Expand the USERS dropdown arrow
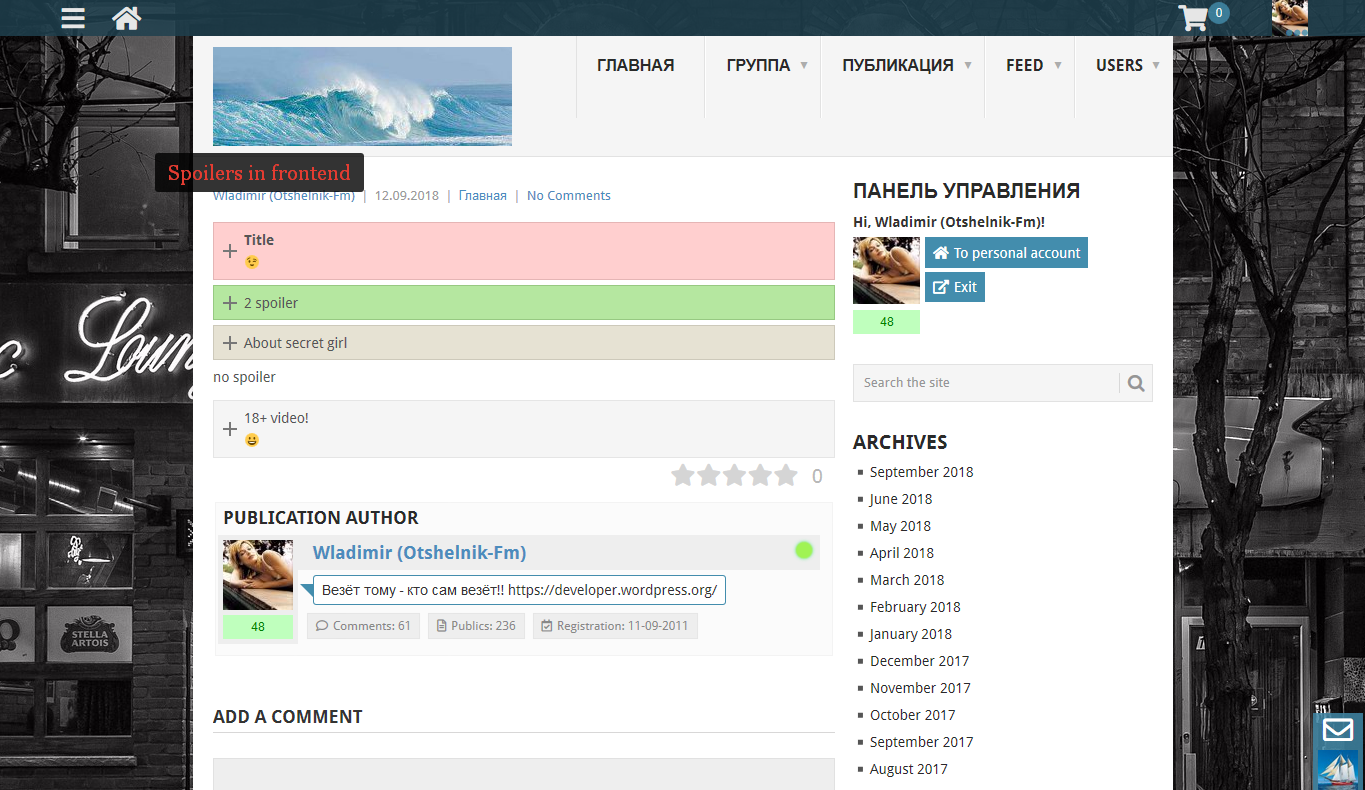 pyautogui.click(x=1156, y=66)
